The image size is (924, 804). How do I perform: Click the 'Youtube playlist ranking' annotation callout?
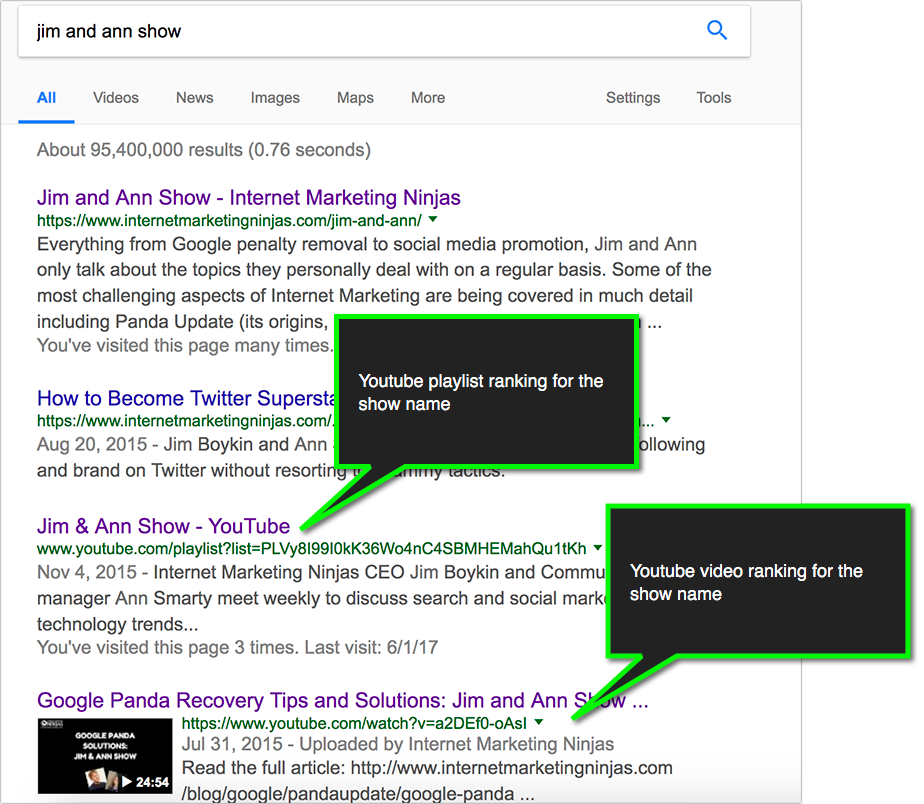point(485,392)
